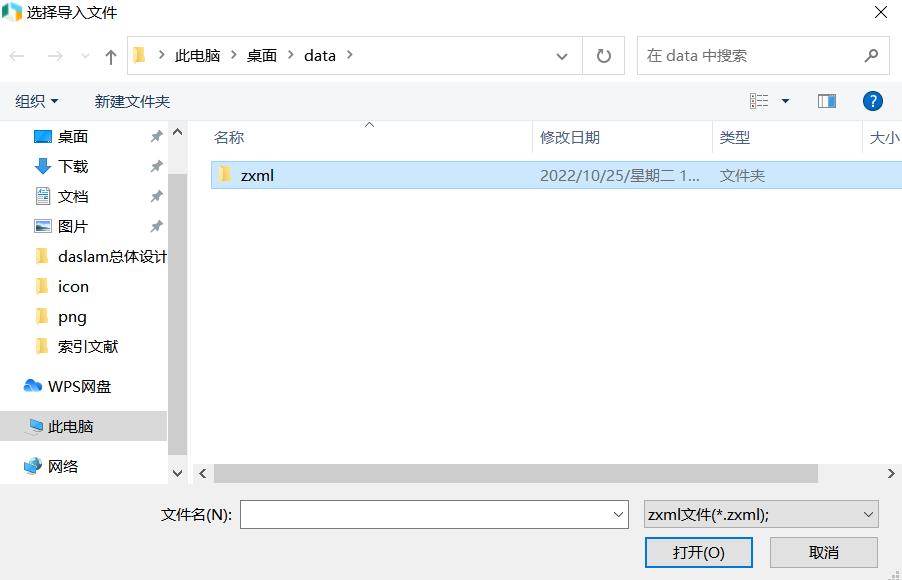
Task: Go forward with the right arrow
Action: tap(55, 56)
